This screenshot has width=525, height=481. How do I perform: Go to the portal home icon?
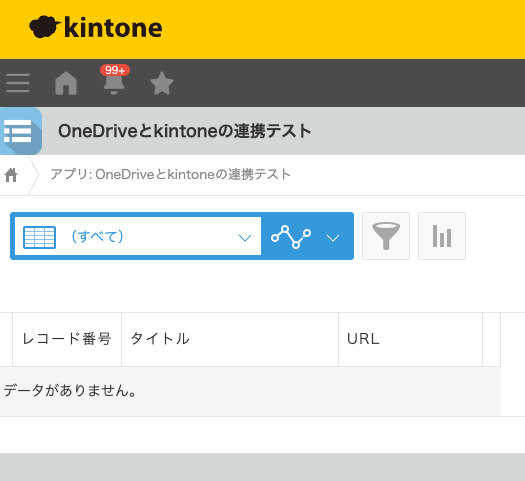point(66,83)
